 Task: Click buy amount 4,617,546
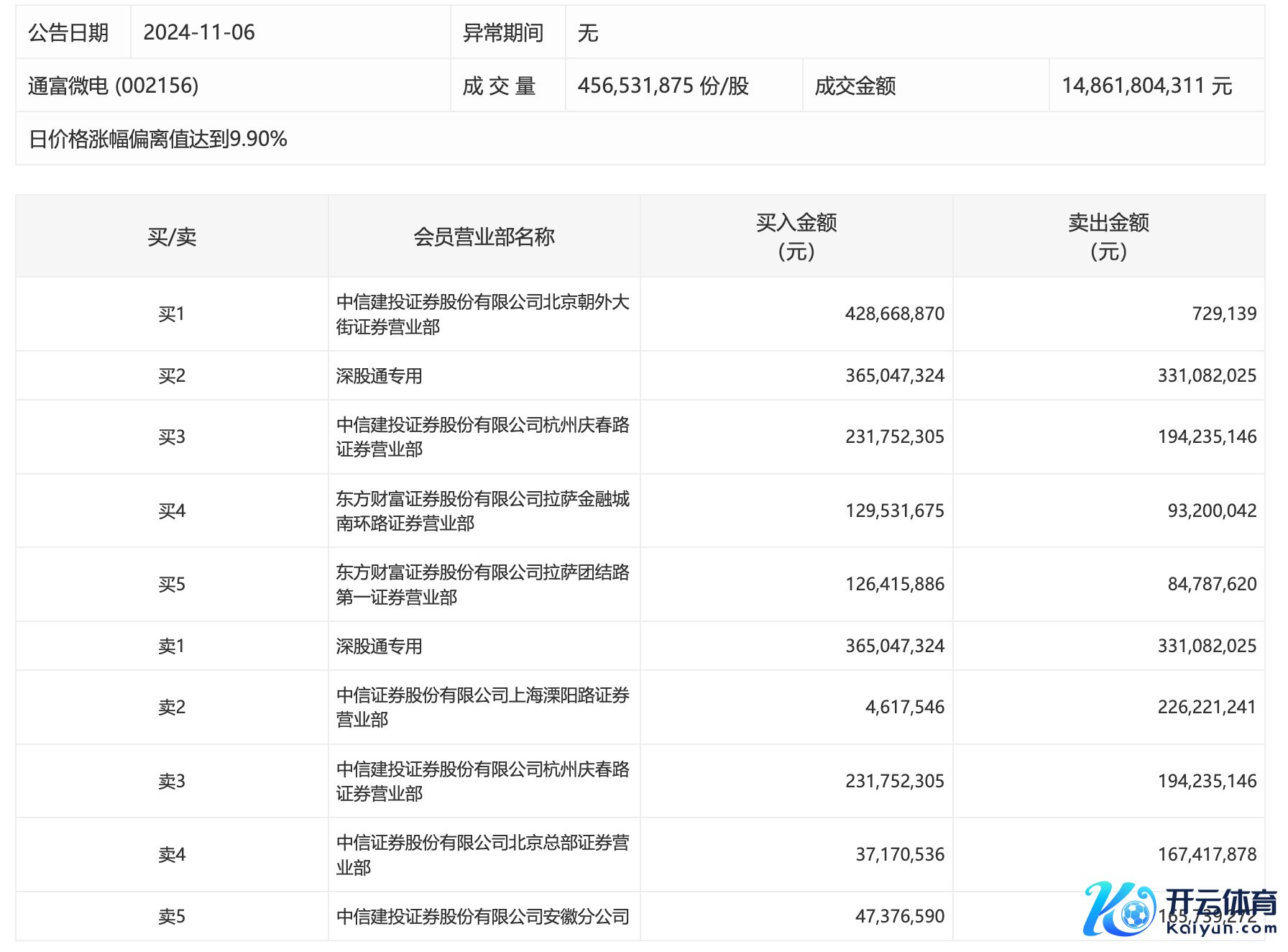point(905,708)
